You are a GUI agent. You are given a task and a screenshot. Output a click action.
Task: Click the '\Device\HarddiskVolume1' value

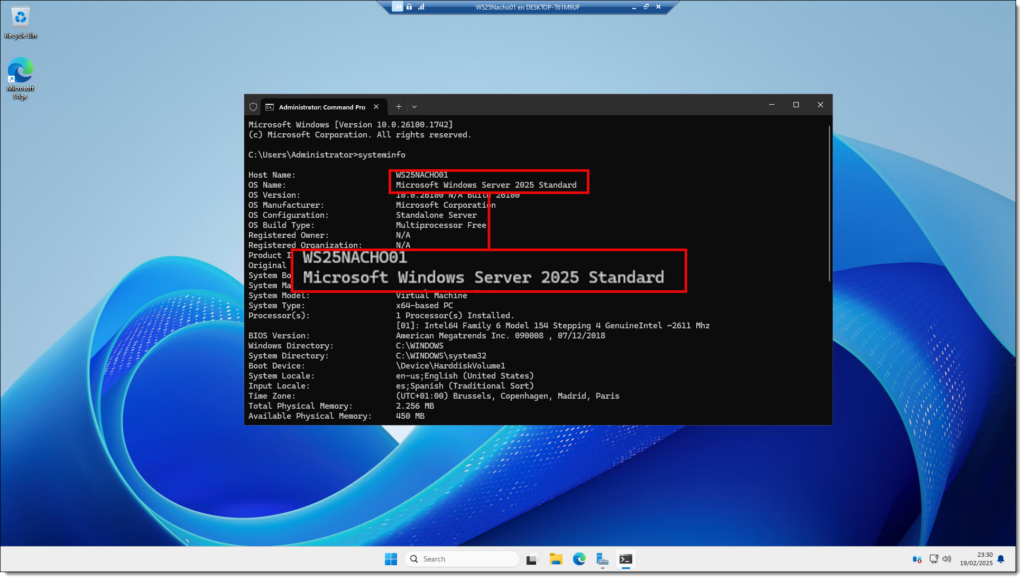click(x=451, y=367)
